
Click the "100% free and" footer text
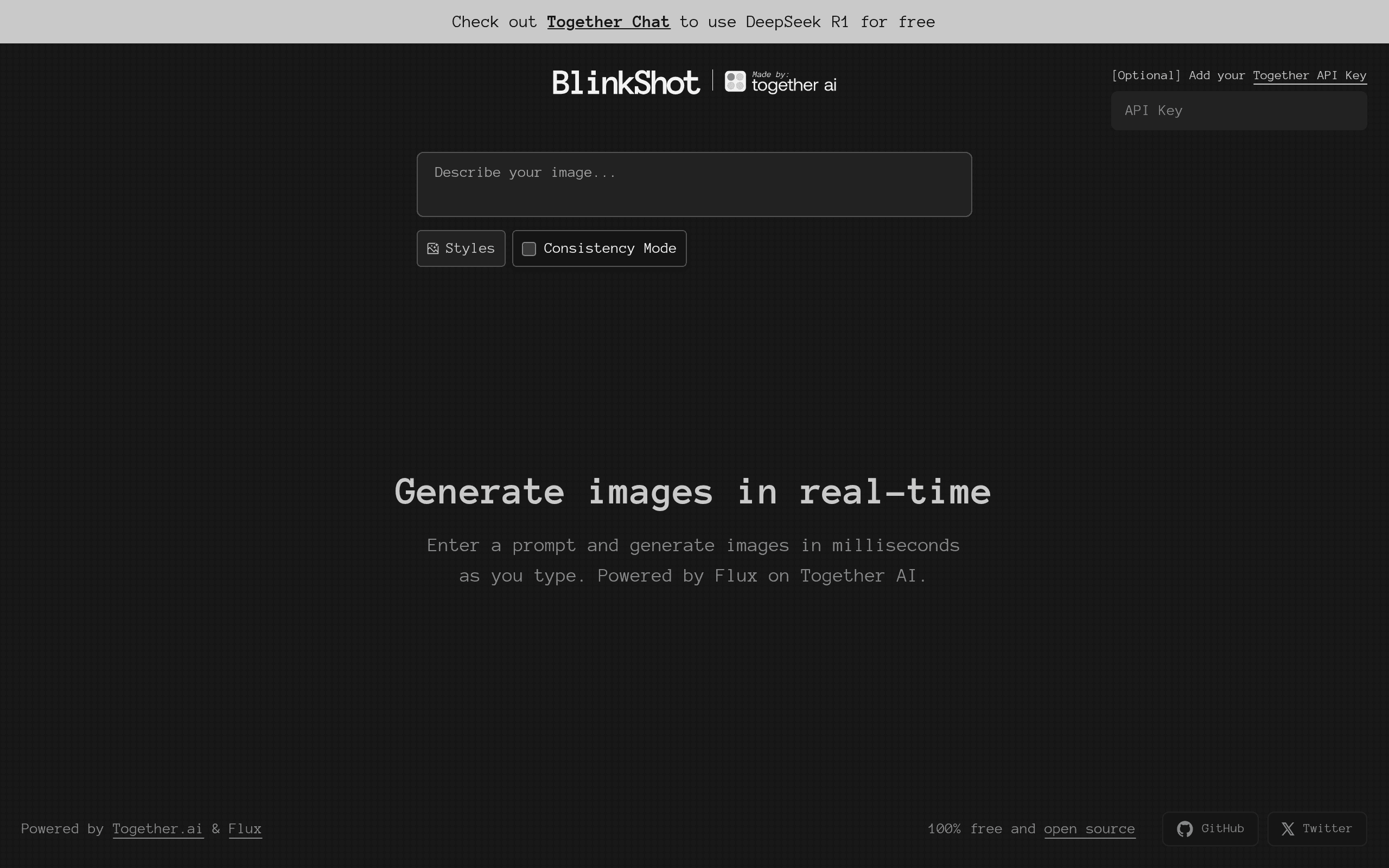pos(982,829)
